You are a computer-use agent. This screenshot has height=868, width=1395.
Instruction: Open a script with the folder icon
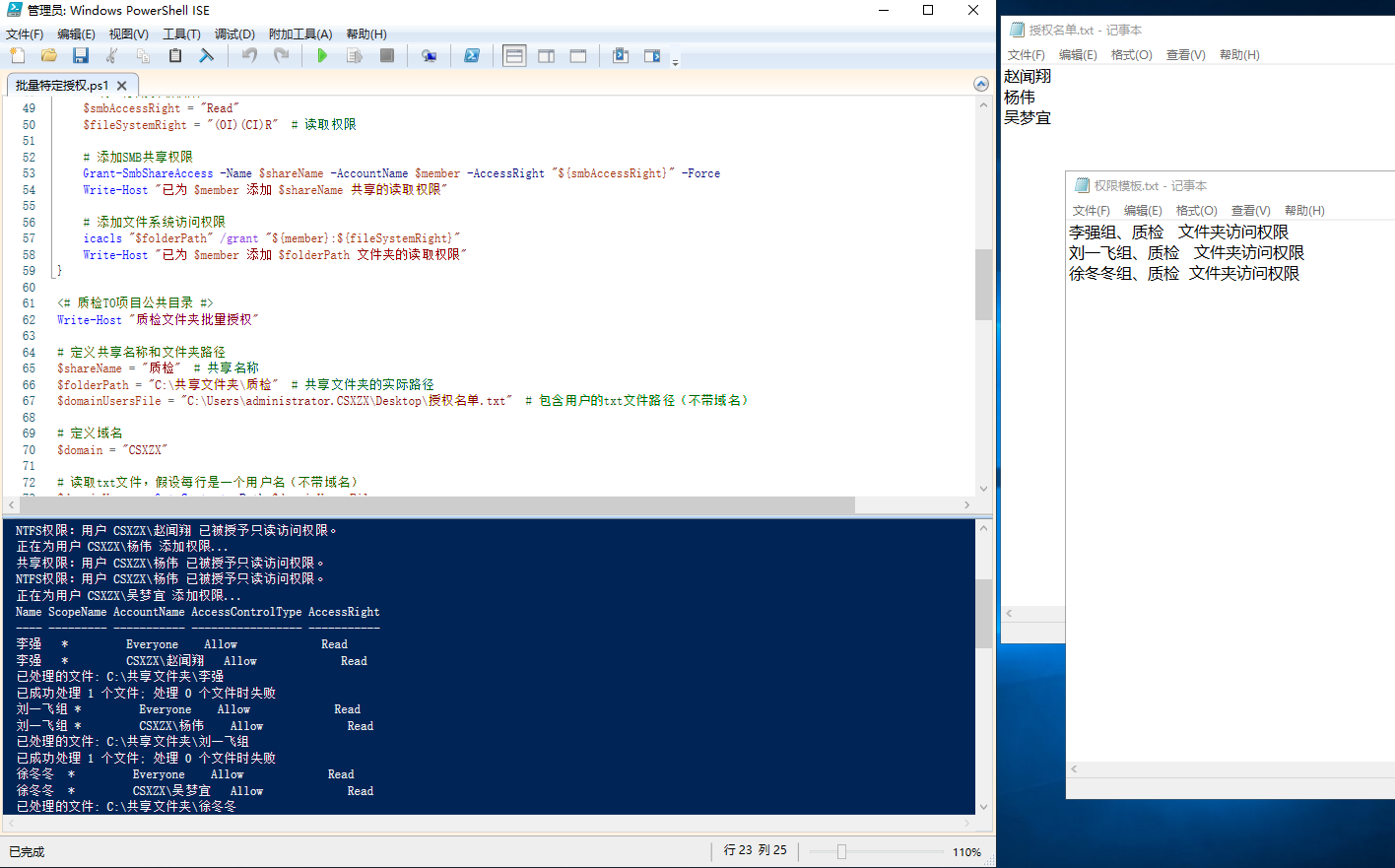48,56
